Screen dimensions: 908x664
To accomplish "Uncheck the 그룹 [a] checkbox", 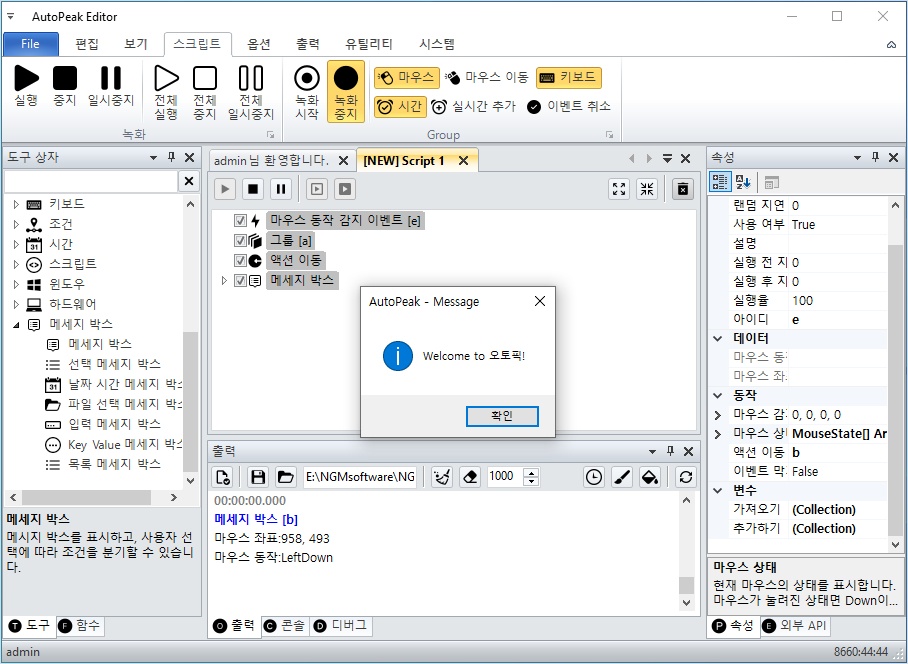I will pos(240,240).
